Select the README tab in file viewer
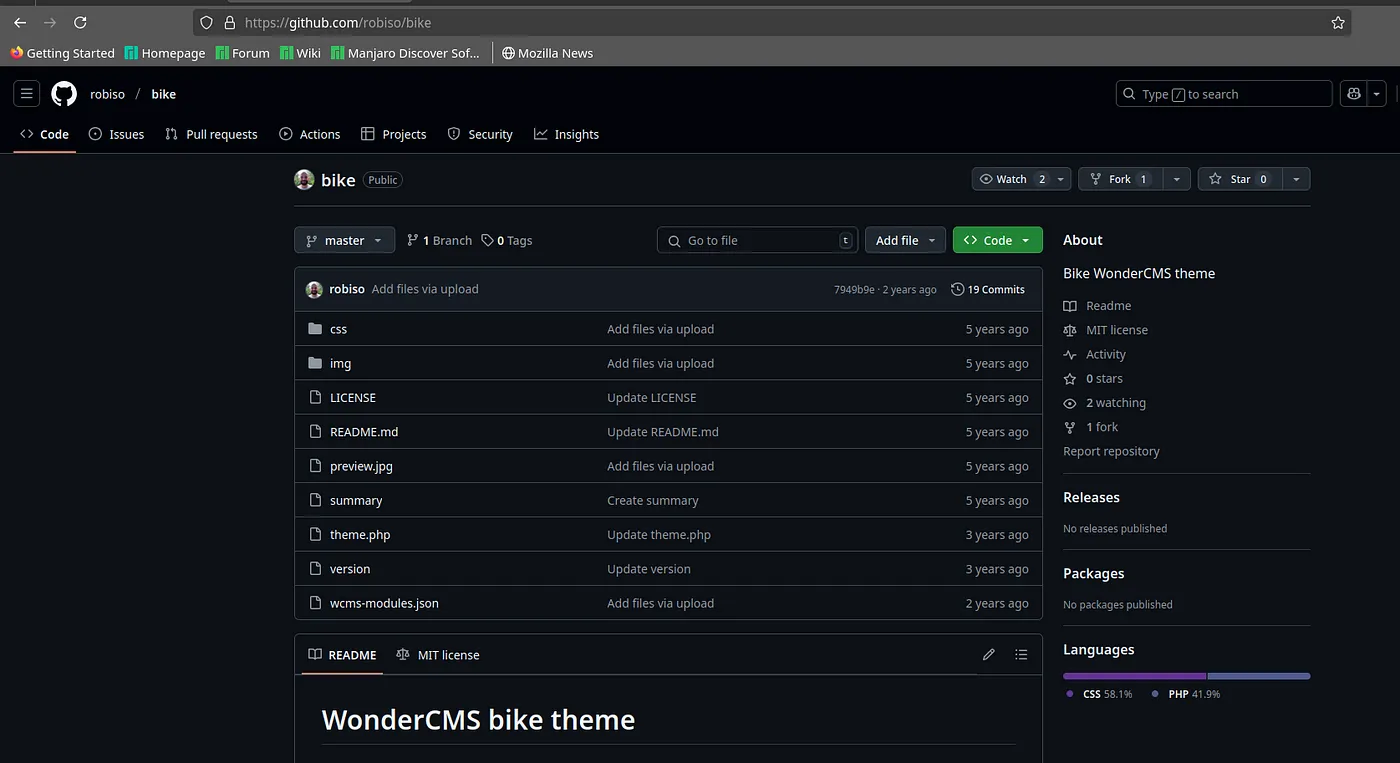The image size is (1400, 763). pyautogui.click(x=342, y=655)
